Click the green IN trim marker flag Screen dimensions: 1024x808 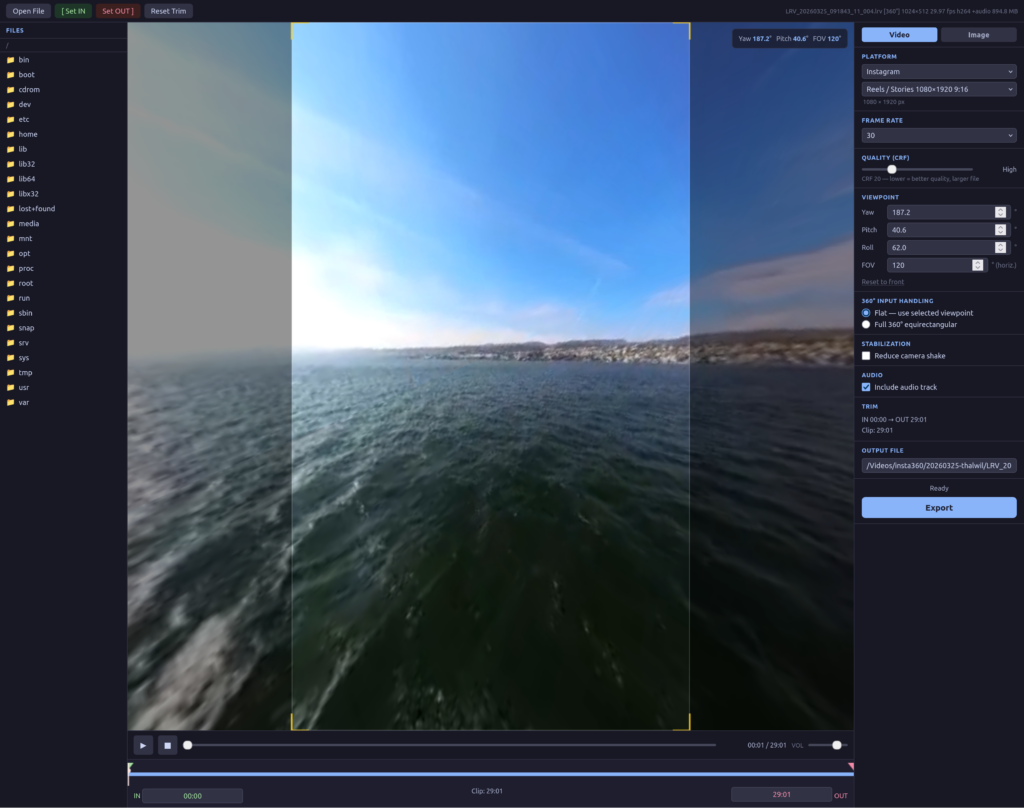pos(130,767)
